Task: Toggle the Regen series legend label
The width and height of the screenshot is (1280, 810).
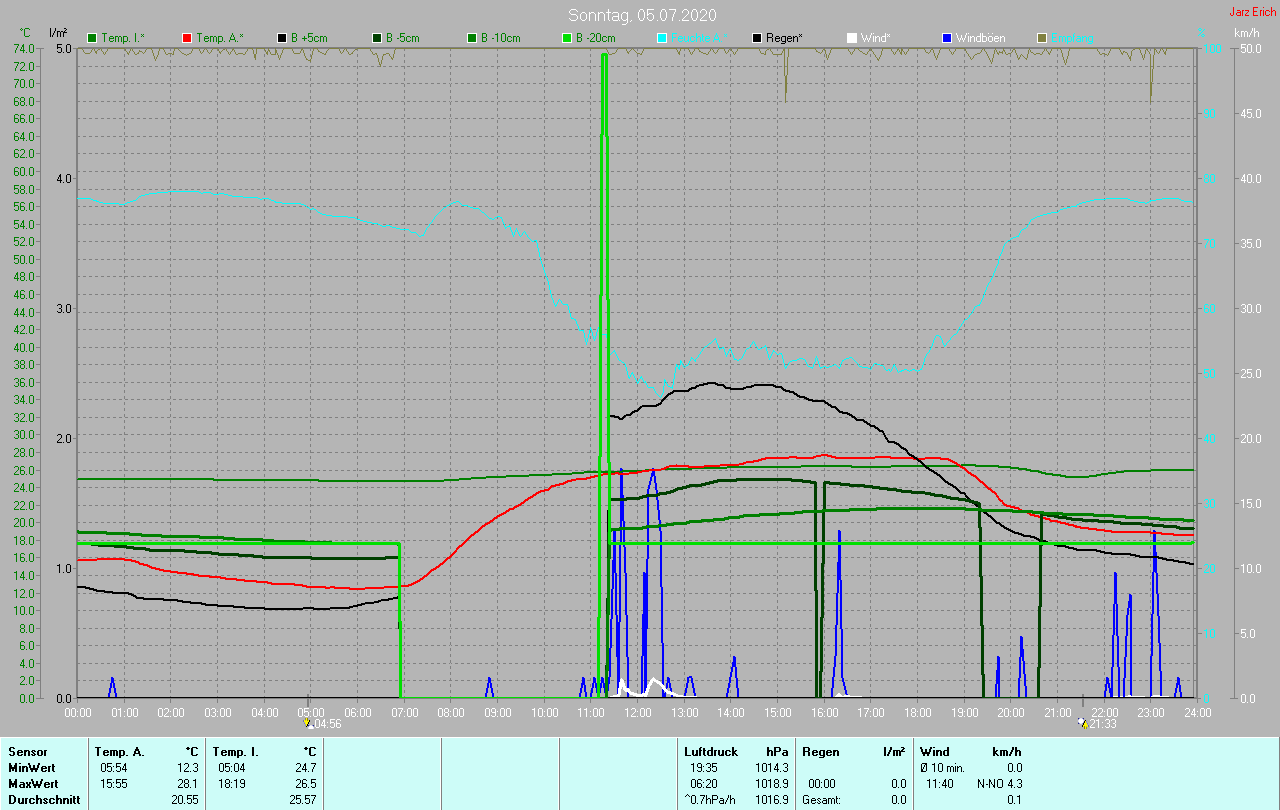Action: click(785, 38)
